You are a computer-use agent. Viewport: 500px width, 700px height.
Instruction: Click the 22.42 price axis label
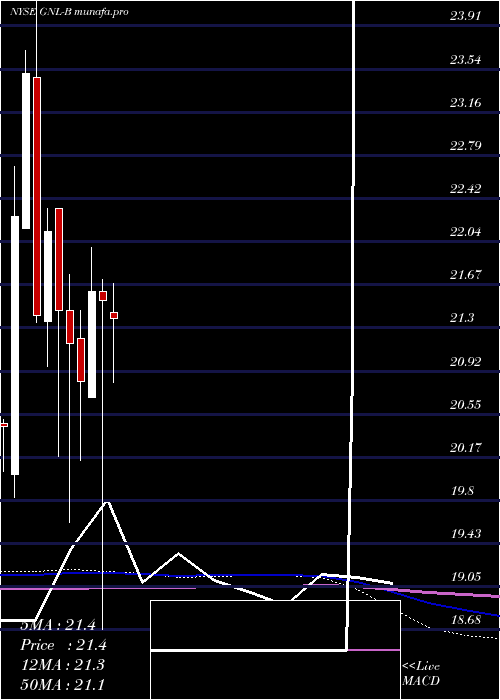(x=466, y=188)
